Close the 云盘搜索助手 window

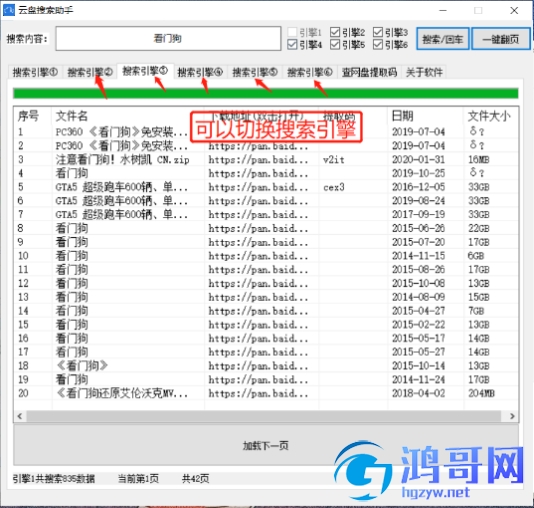(514, 11)
